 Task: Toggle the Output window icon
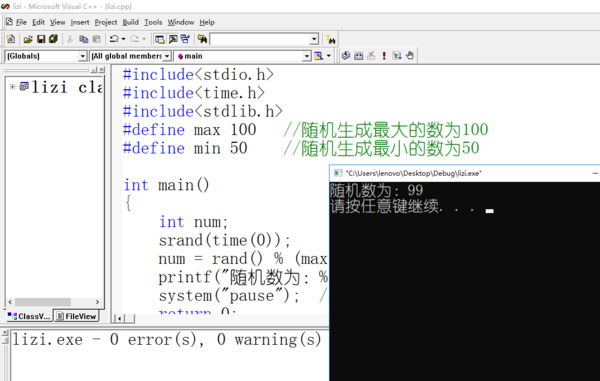point(173,39)
